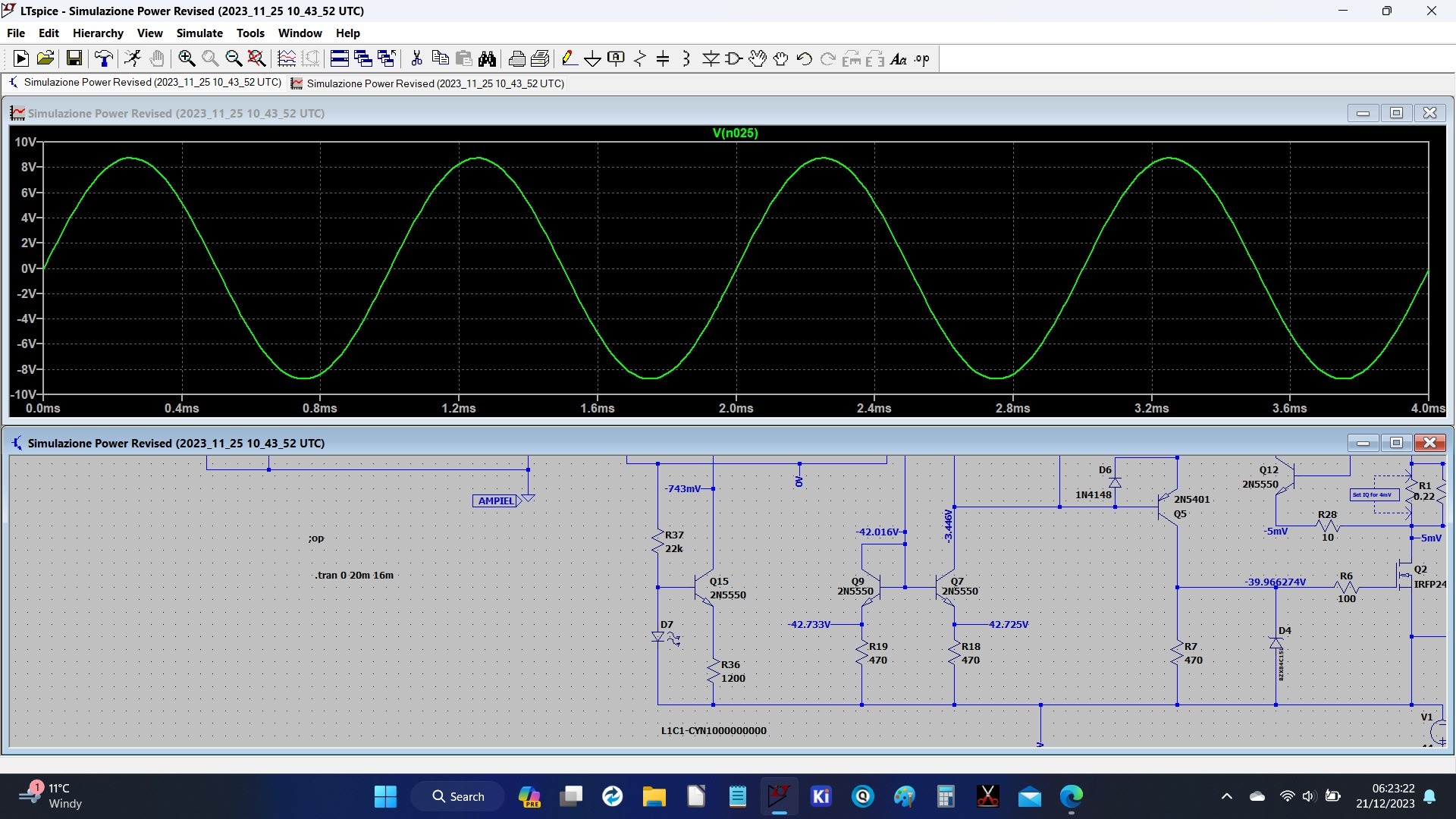Open the Hierarchy menu
This screenshot has width=1456, height=819.
98,33
